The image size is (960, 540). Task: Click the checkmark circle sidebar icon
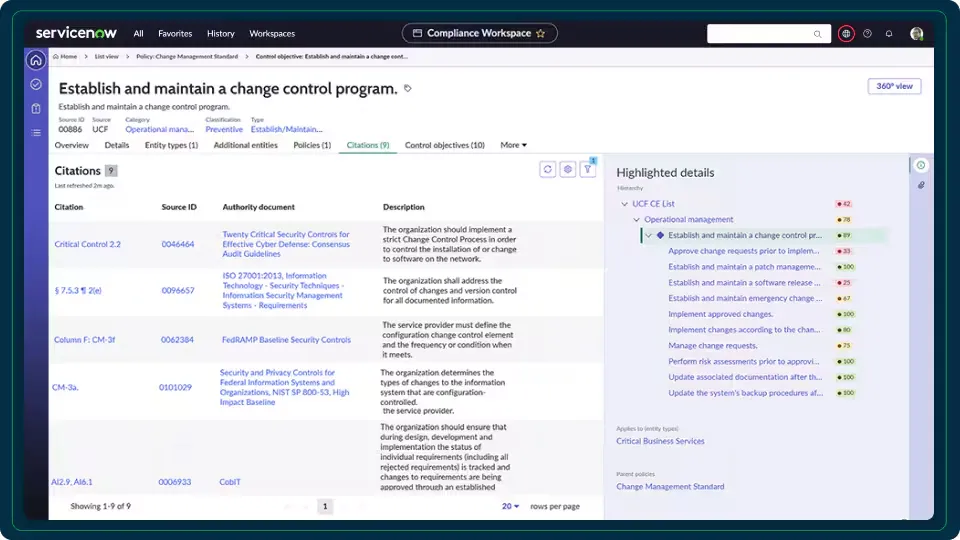(36, 84)
